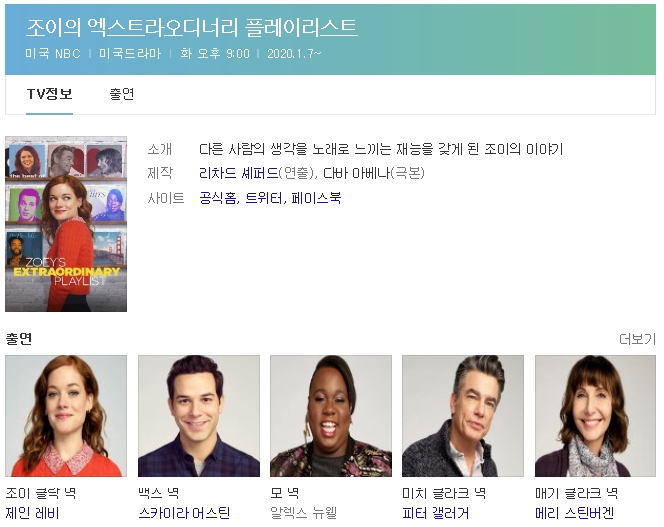This screenshot has width=664, height=527.
Task: Click the photo of 맥스 actor
Action: pyautogui.click(x=198, y=416)
